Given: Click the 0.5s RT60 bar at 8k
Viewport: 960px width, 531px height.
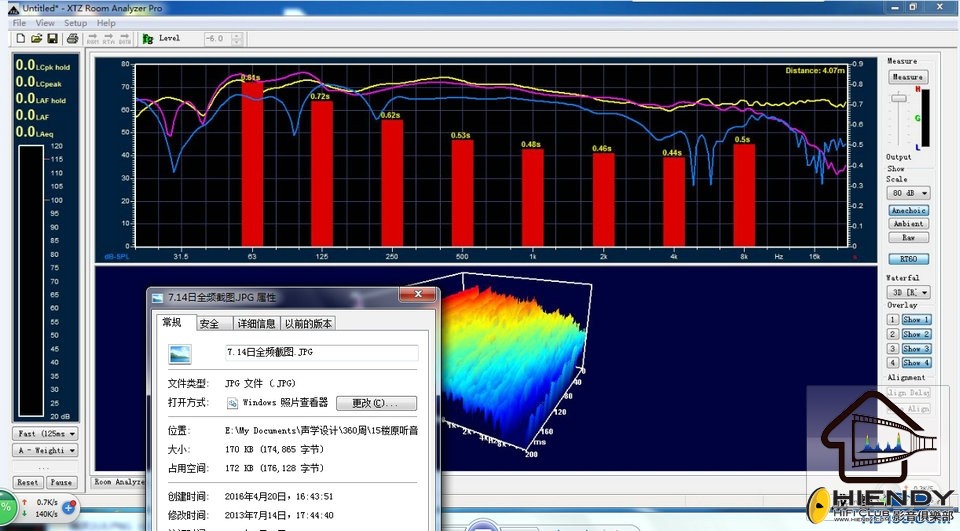Looking at the screenshot, I should (x=744, y=195).
